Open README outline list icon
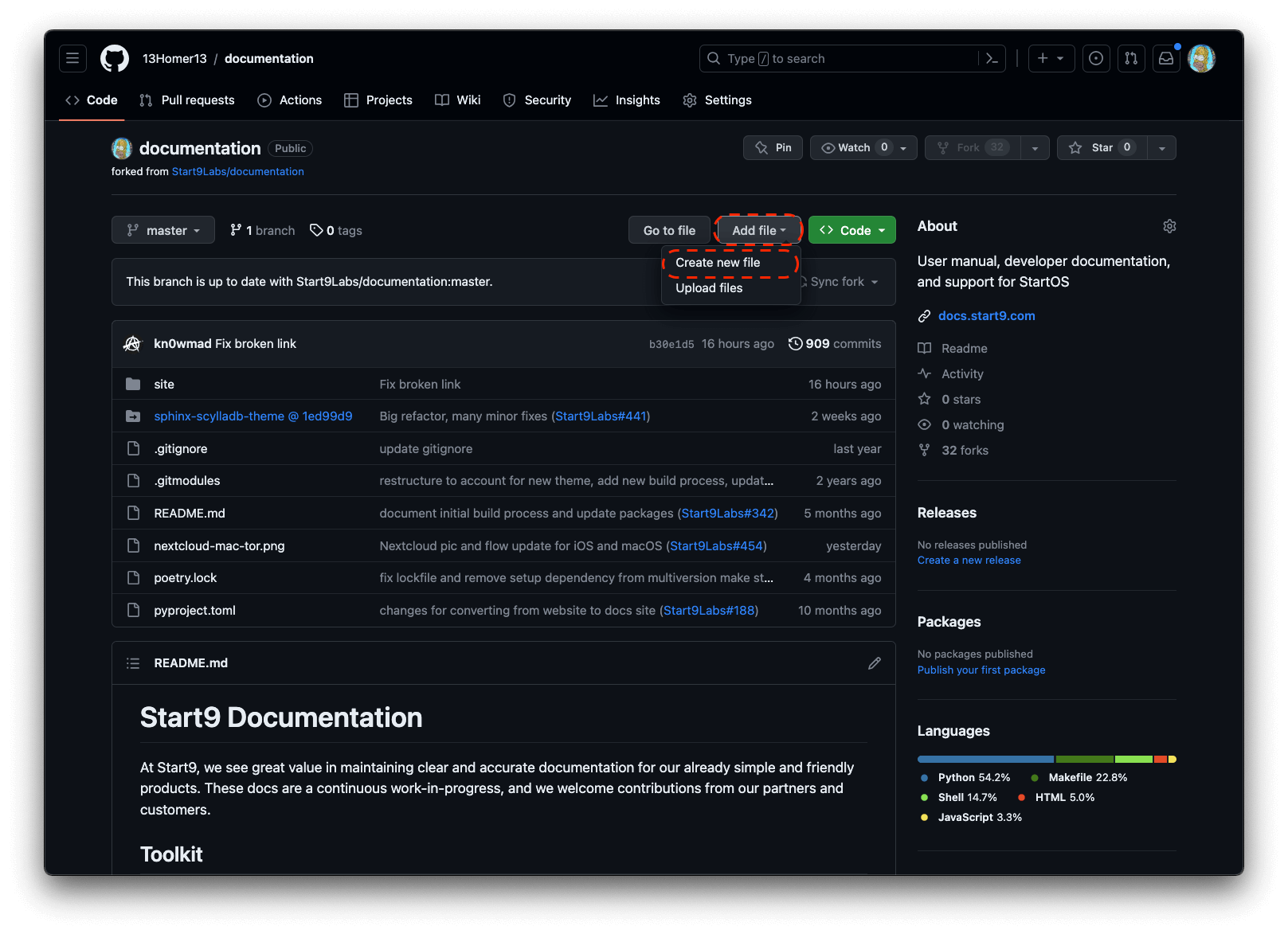This screenshot has height=934, width=1288. [133, 663]
